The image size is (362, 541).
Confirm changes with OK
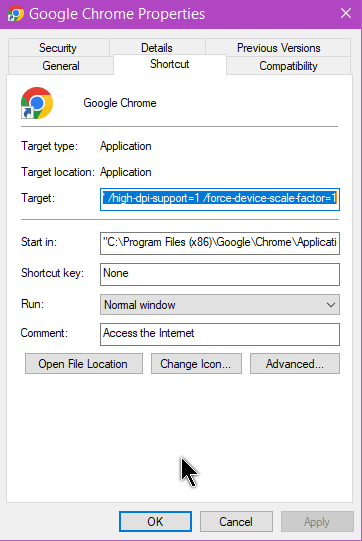pyautogui.click(x=155, y=521)
